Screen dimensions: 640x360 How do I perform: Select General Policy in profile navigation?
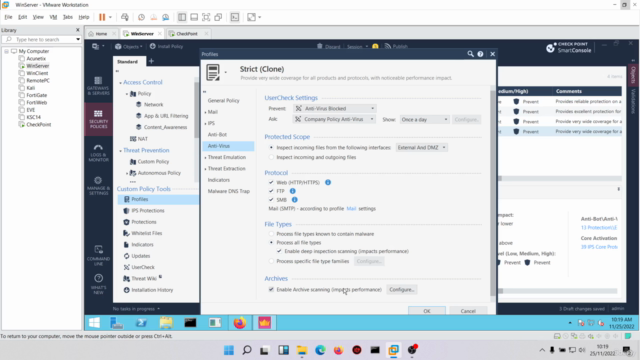click(223, 100)
